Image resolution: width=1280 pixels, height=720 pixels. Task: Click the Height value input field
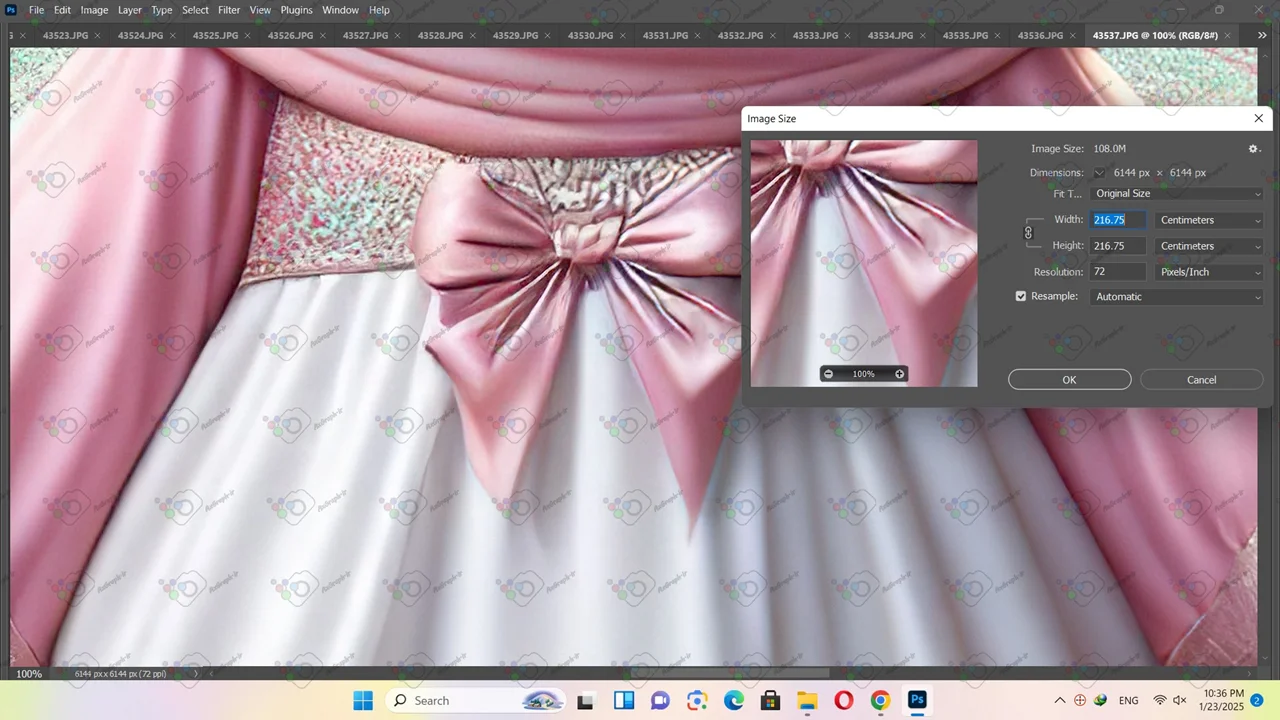(1118, 246)
